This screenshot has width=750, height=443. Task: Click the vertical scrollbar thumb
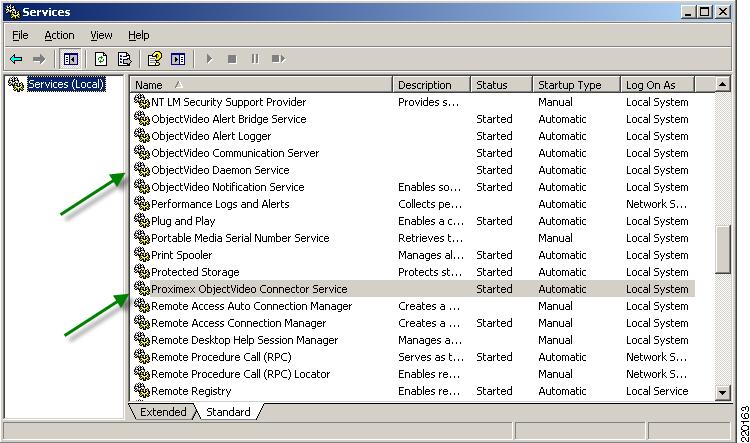pyautogui.click(x=722, y=249)
